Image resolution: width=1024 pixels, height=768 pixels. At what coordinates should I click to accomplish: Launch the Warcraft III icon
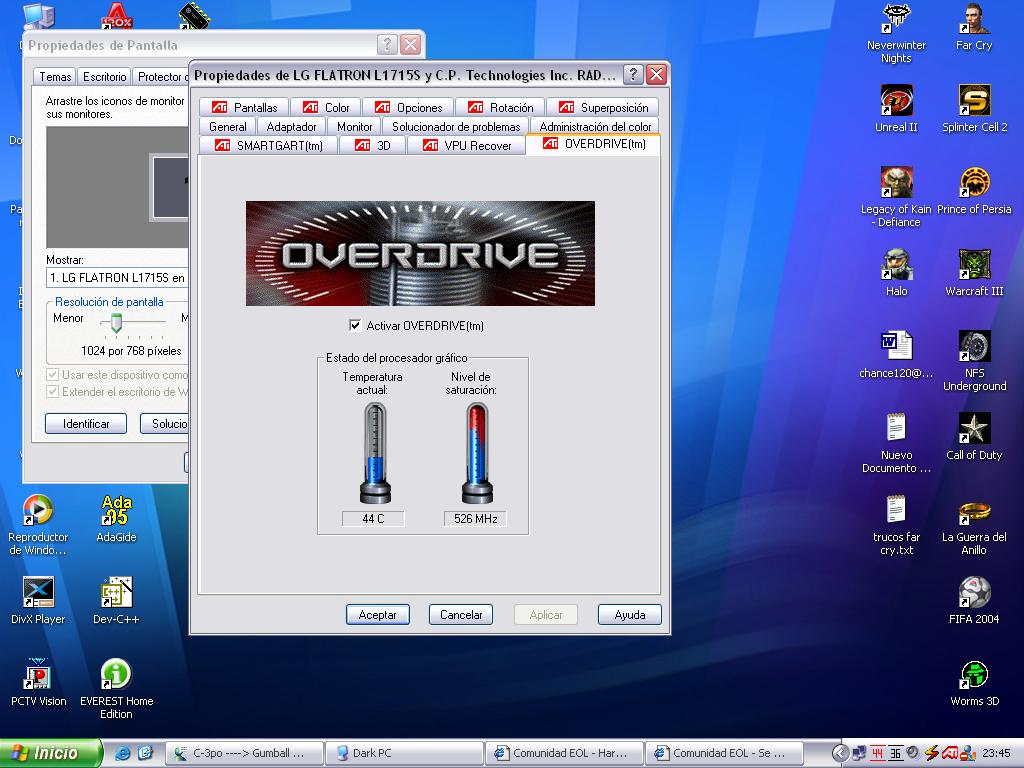(x=974, y=265)
